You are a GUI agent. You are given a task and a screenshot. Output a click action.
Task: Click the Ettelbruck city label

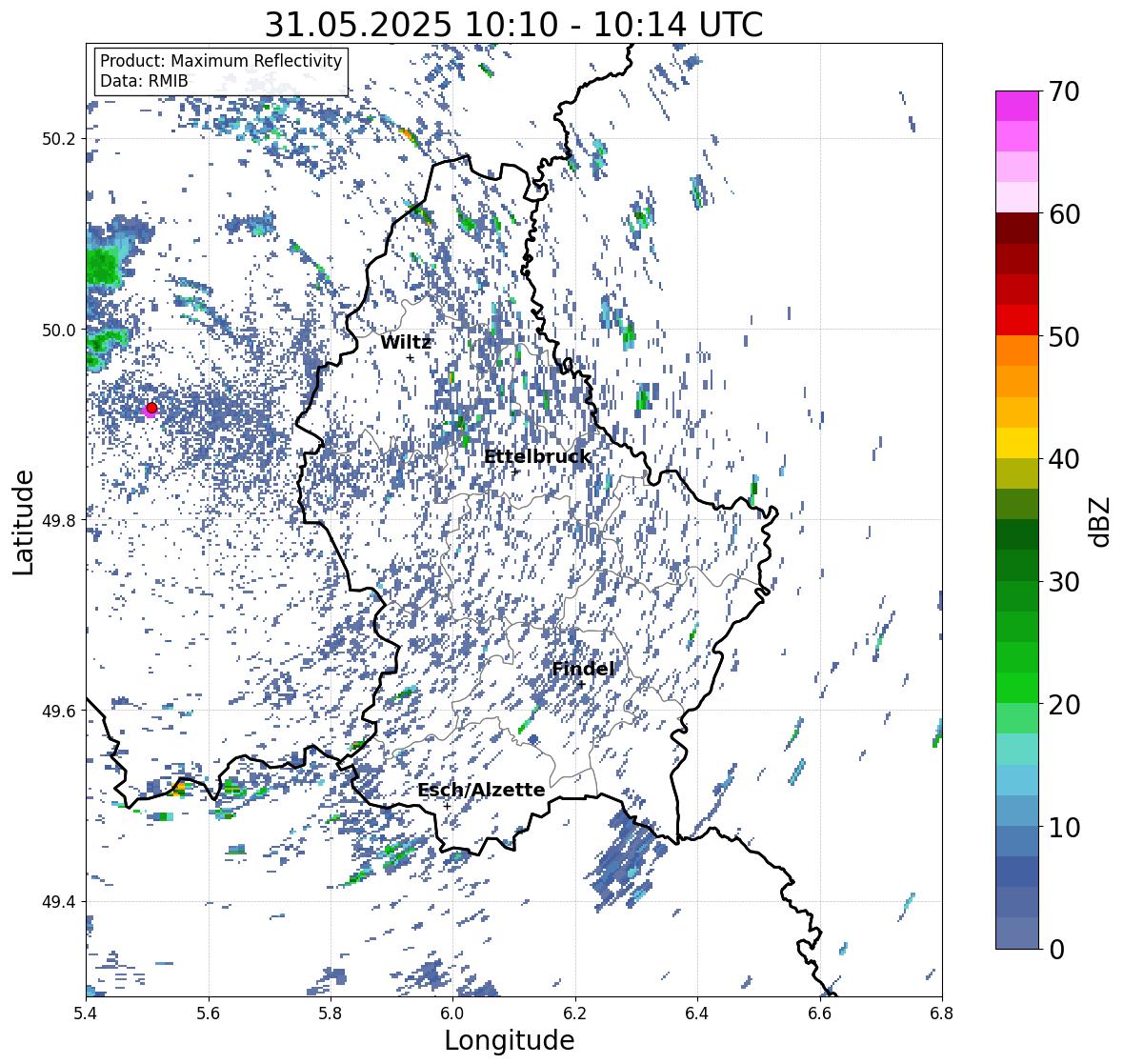[x=537, y=457]
